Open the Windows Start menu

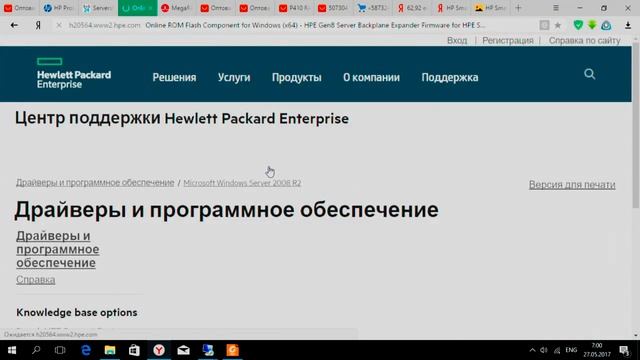(12, 350)
